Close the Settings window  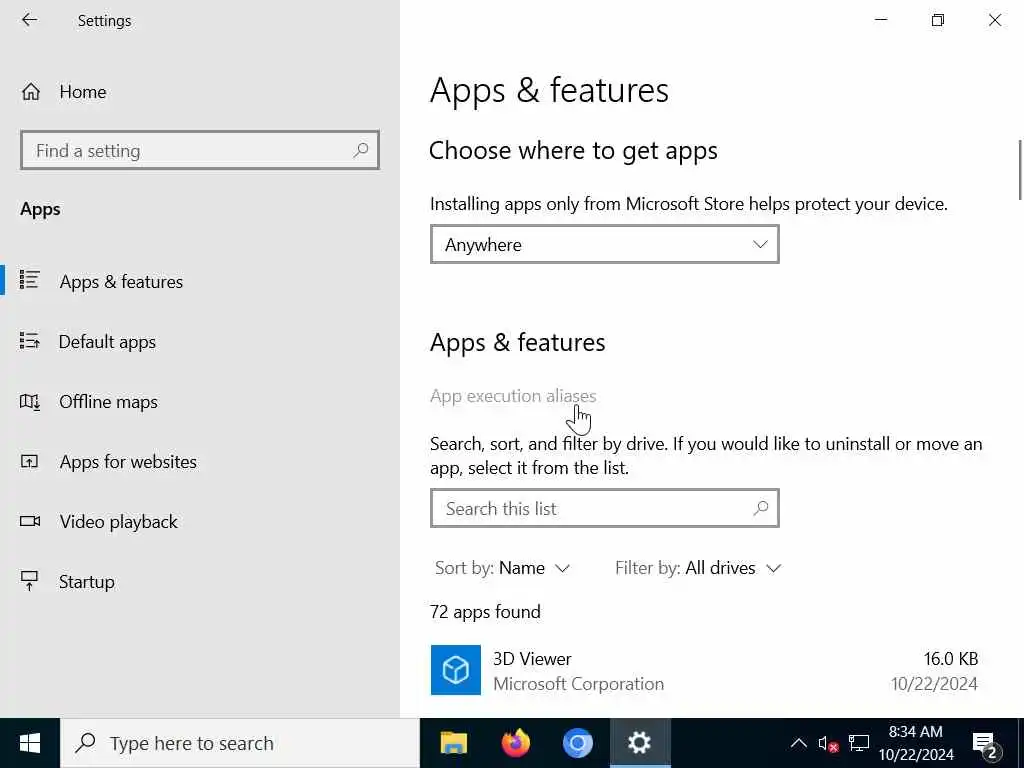pyautogui.click(x=995, y=20)
